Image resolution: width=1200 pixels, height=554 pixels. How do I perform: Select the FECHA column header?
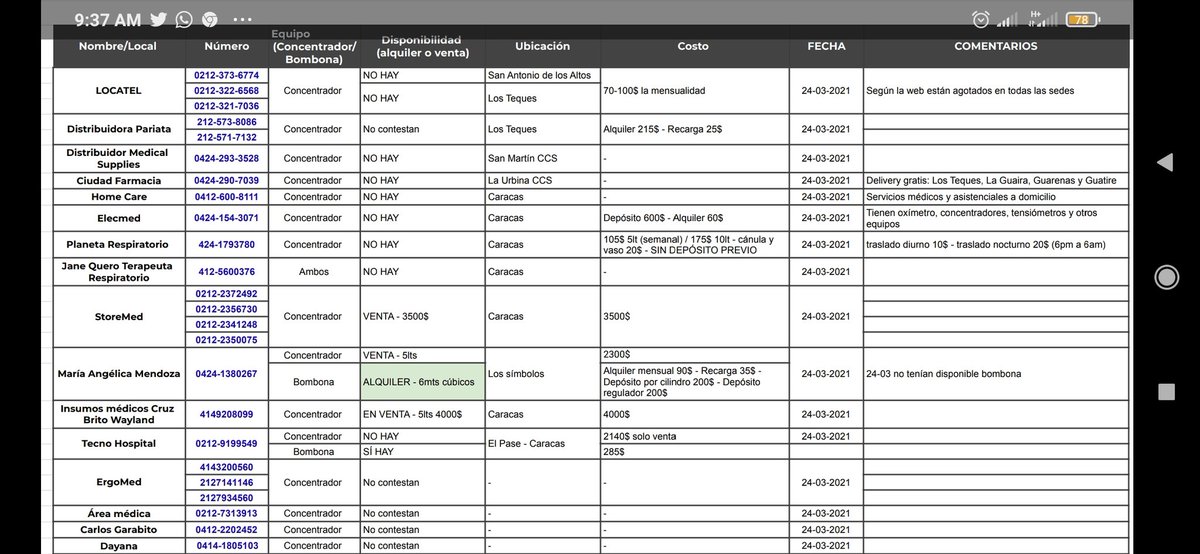(826, 46)
